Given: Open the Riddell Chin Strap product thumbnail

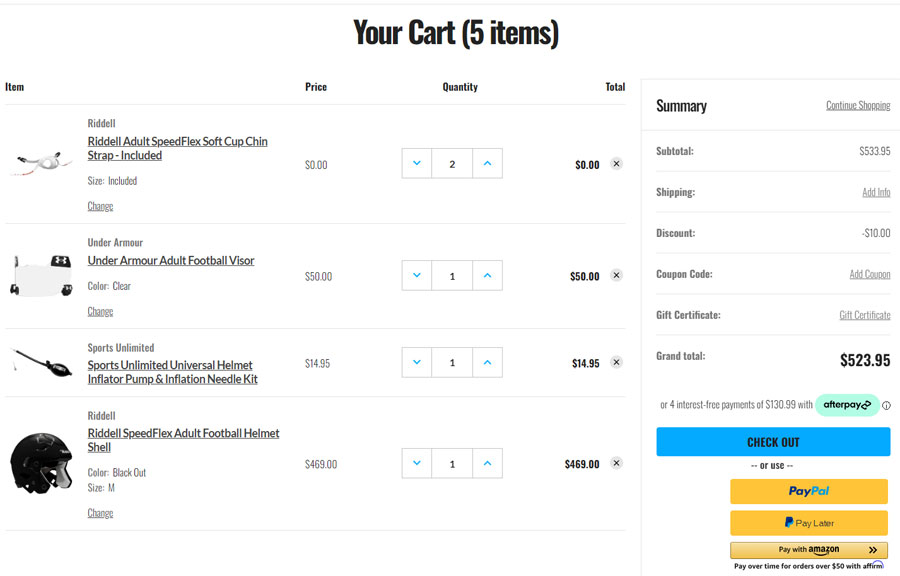Looking at the screenshot, I should coord(41,163).
